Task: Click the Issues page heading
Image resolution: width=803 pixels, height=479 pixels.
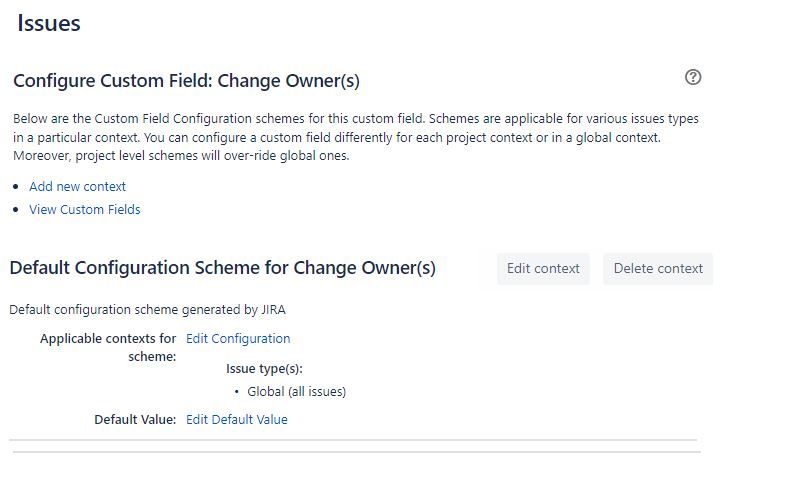Action: [x=49, y=23]
